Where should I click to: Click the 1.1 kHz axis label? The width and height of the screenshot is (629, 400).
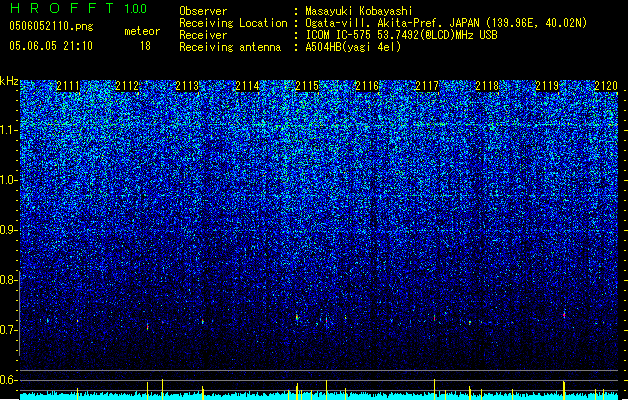[x=8, y=130]
